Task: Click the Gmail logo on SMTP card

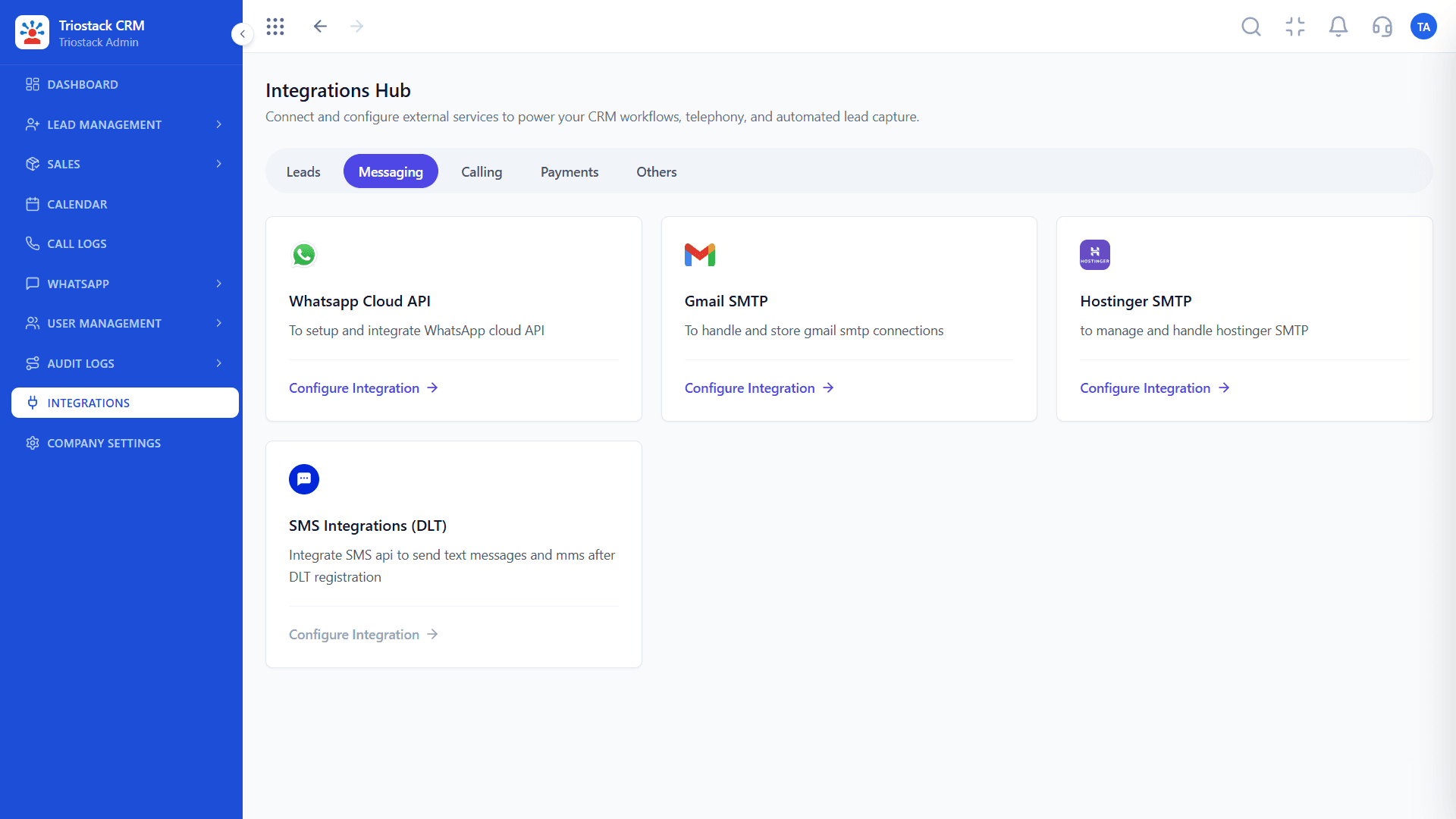Action: [x=700, y=255]
